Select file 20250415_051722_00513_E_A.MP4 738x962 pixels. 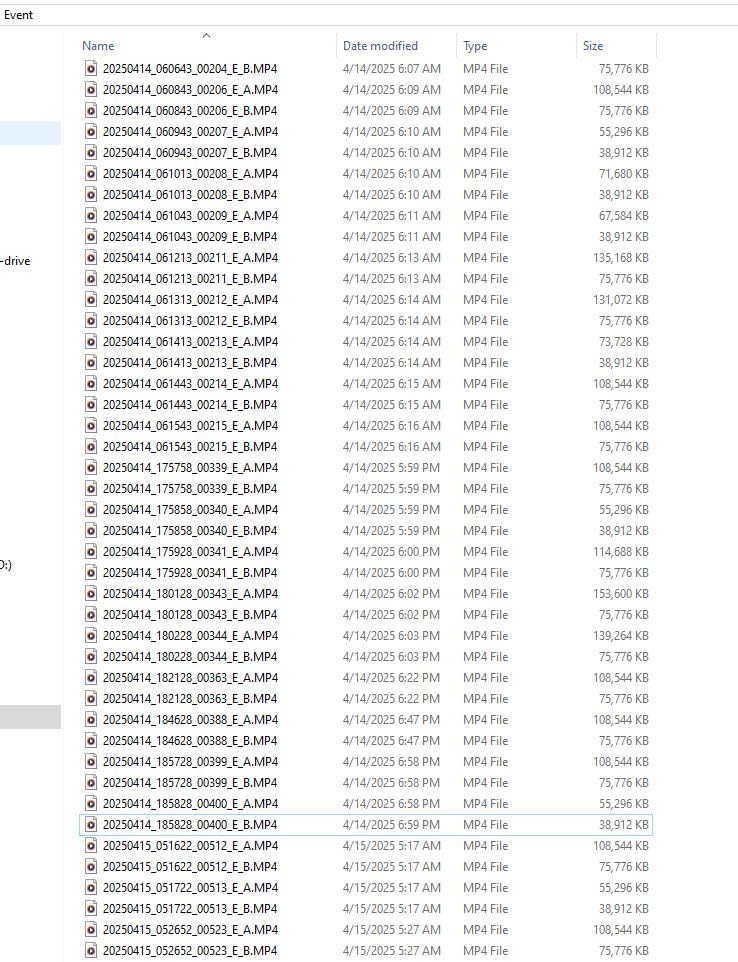click(190, 888)
